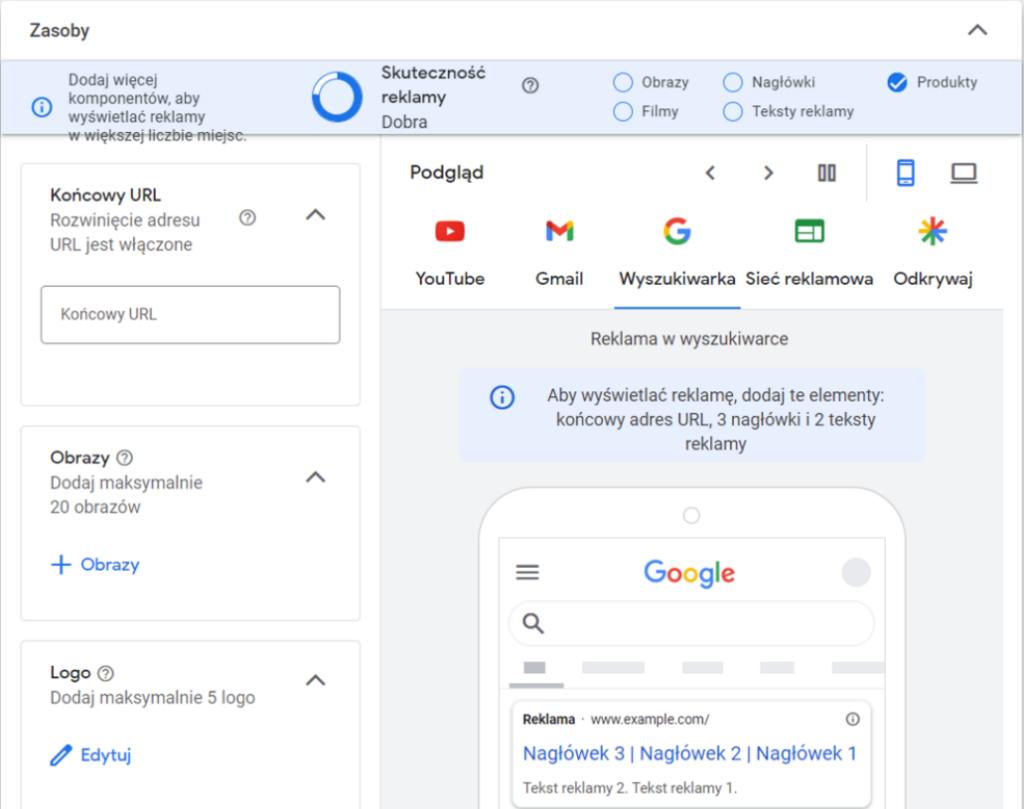
Task: Show previous ad preview with left arrow
Action: pos(711,173)
